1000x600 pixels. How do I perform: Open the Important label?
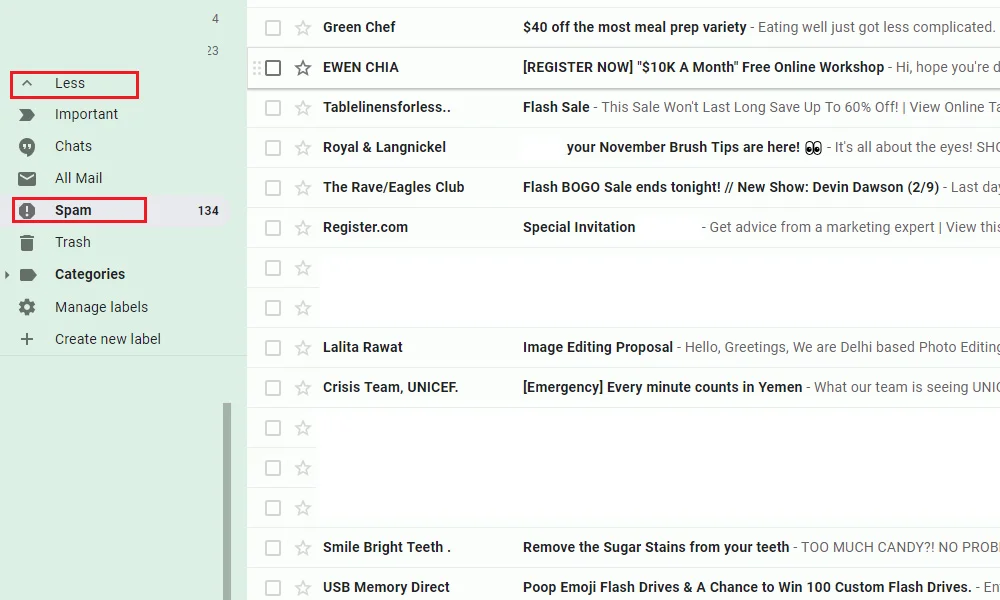(x=86, y=114)
